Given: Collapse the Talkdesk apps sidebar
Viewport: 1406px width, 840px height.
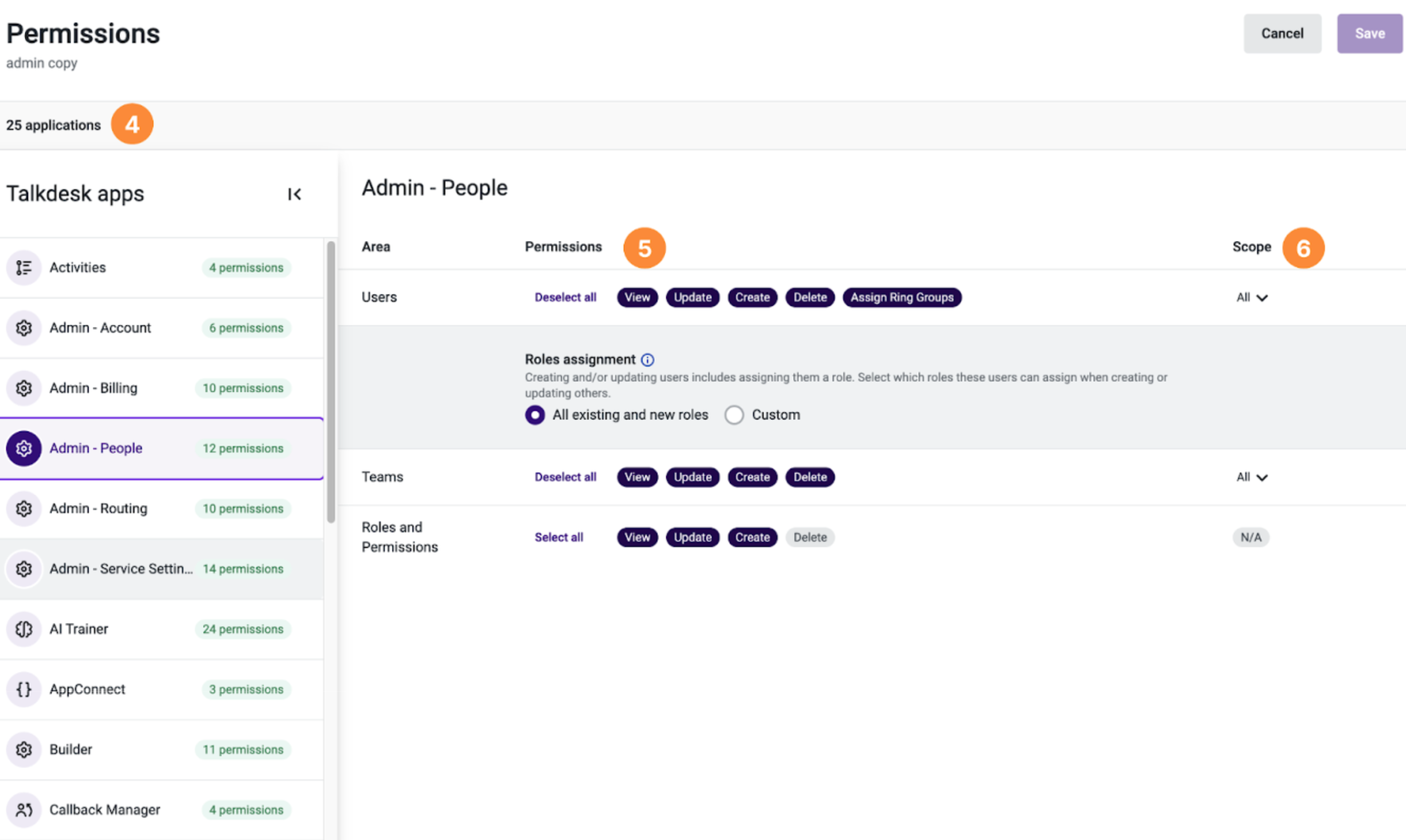Looking at the screenshot, I should pos(294,194).
